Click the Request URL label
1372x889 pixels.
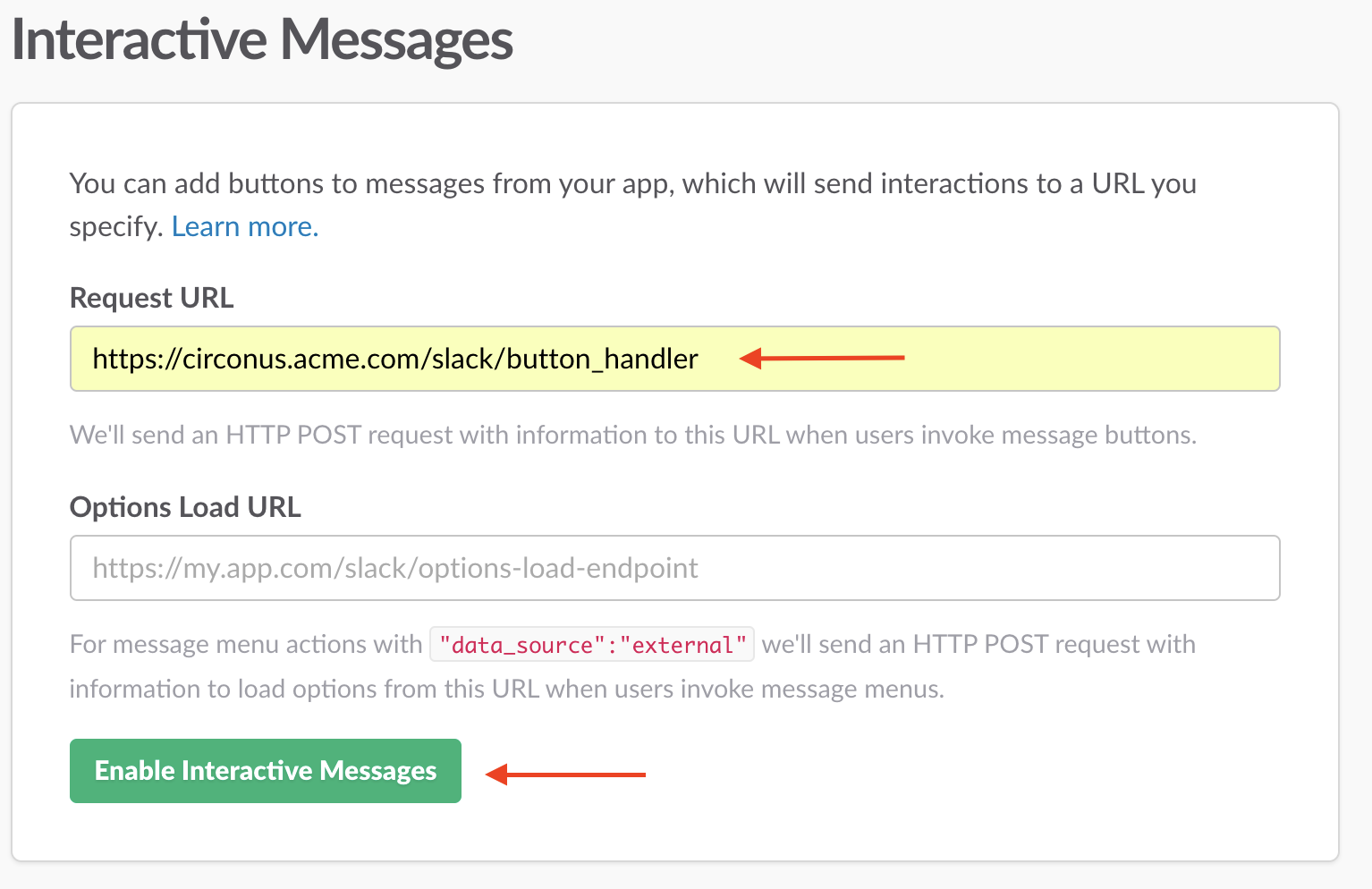150,298
